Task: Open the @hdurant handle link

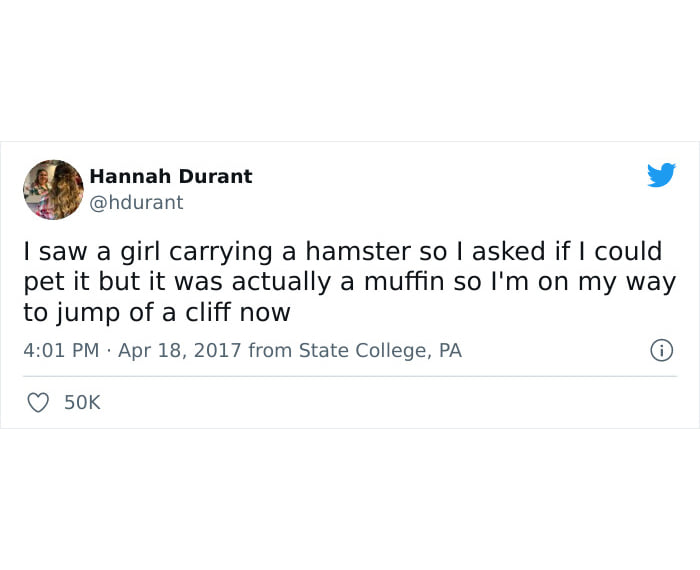Action: (x=136, y=202)
